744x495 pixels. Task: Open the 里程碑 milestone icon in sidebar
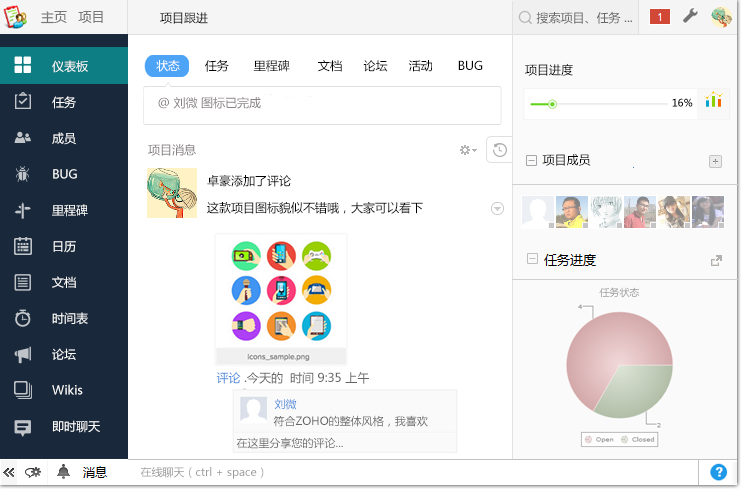pos(22,210)
